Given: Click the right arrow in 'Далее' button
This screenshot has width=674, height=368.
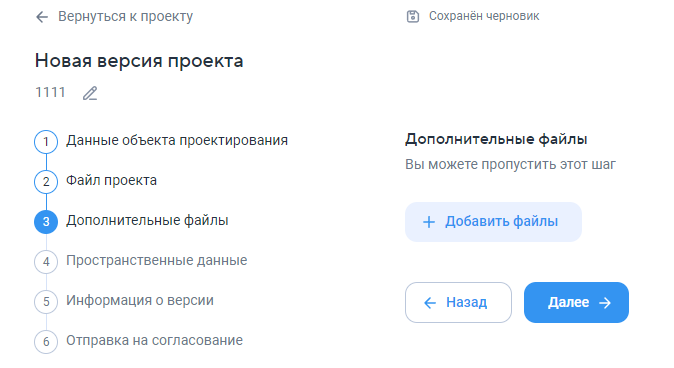Looking at the screenshot, I should tap(605, 303).
